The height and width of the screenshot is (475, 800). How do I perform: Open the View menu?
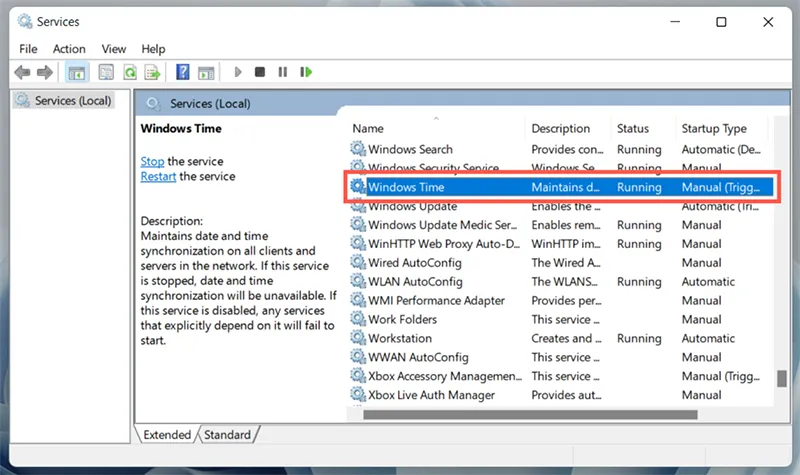pos(114,48)
